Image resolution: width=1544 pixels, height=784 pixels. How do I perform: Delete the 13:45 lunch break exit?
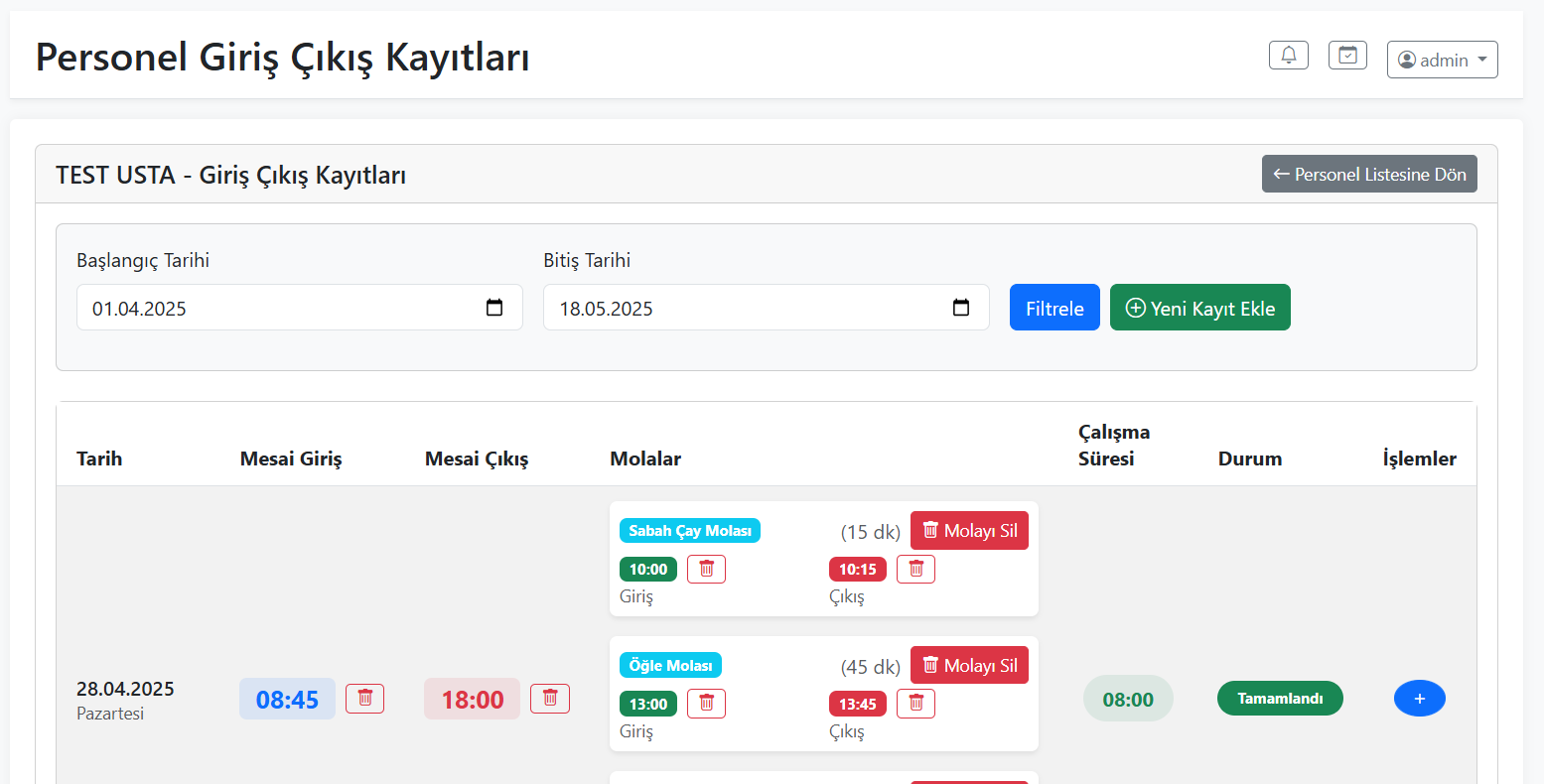pyautogui.click(x=915, y=704)
